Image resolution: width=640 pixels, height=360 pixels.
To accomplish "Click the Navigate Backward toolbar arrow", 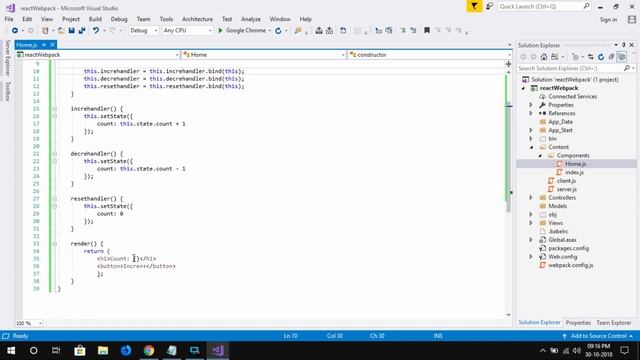I will click(15, 31).
